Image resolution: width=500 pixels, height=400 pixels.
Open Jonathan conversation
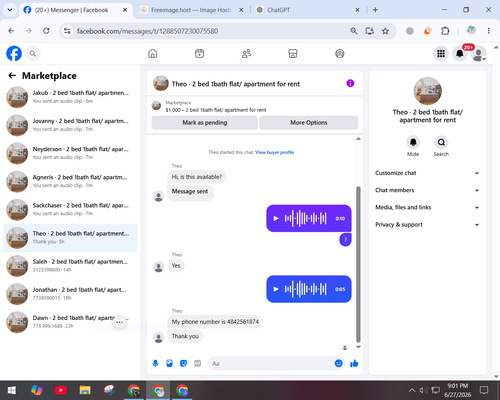pos(70,294)
